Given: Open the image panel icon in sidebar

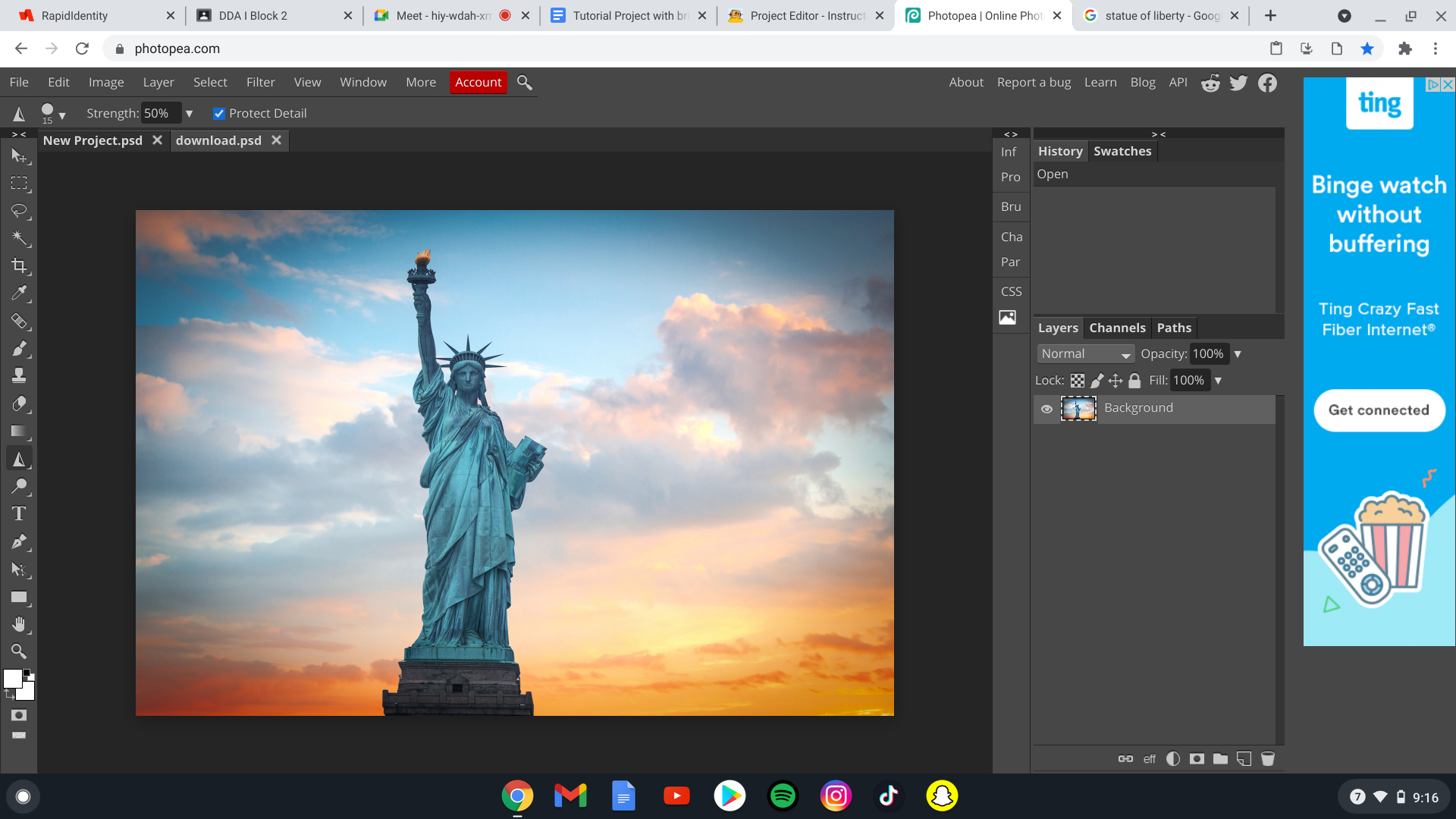Looking at the screenshot, I should coord(1007,317).
